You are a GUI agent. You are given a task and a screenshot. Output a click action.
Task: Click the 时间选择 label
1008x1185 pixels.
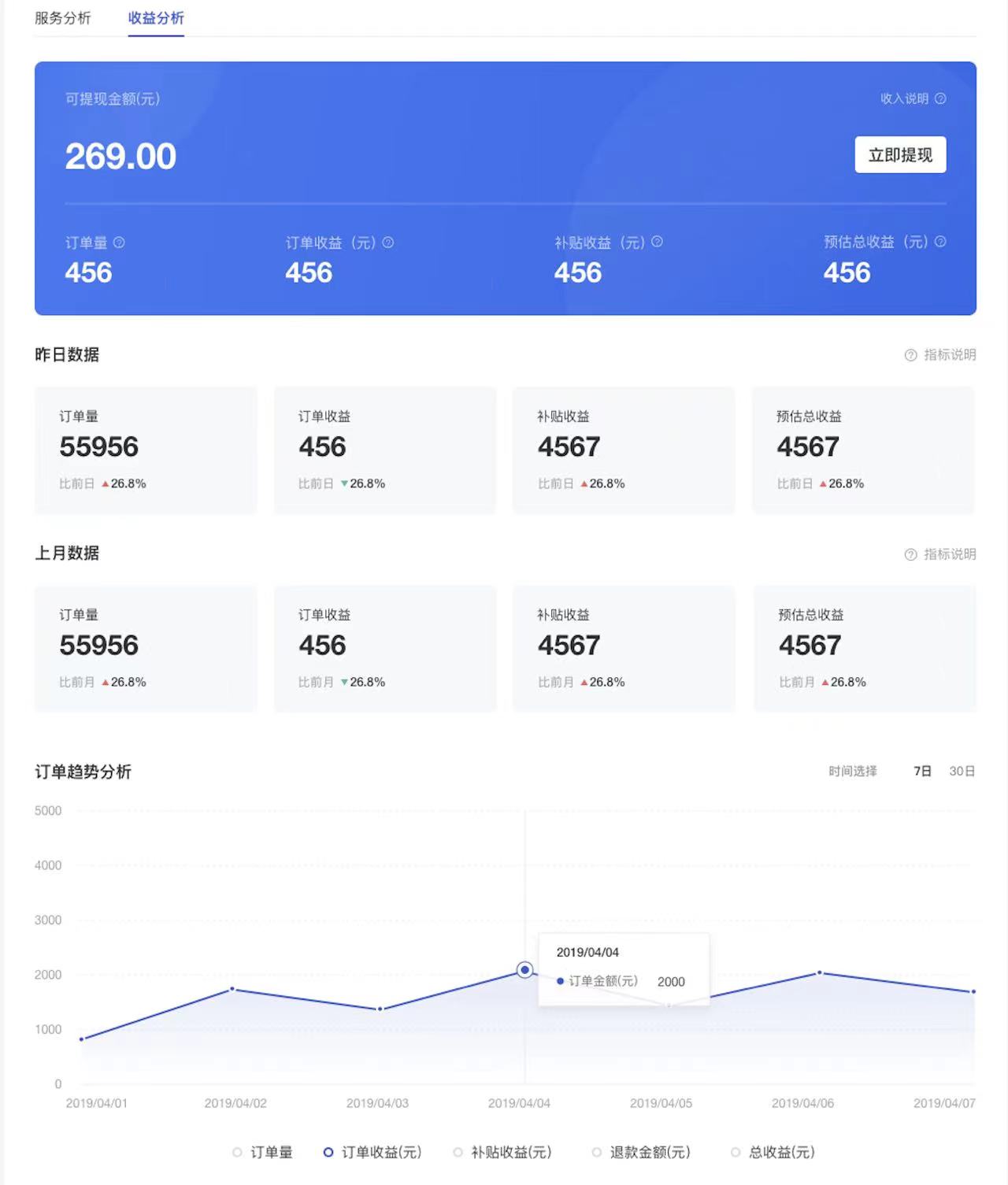coord(853,771)
